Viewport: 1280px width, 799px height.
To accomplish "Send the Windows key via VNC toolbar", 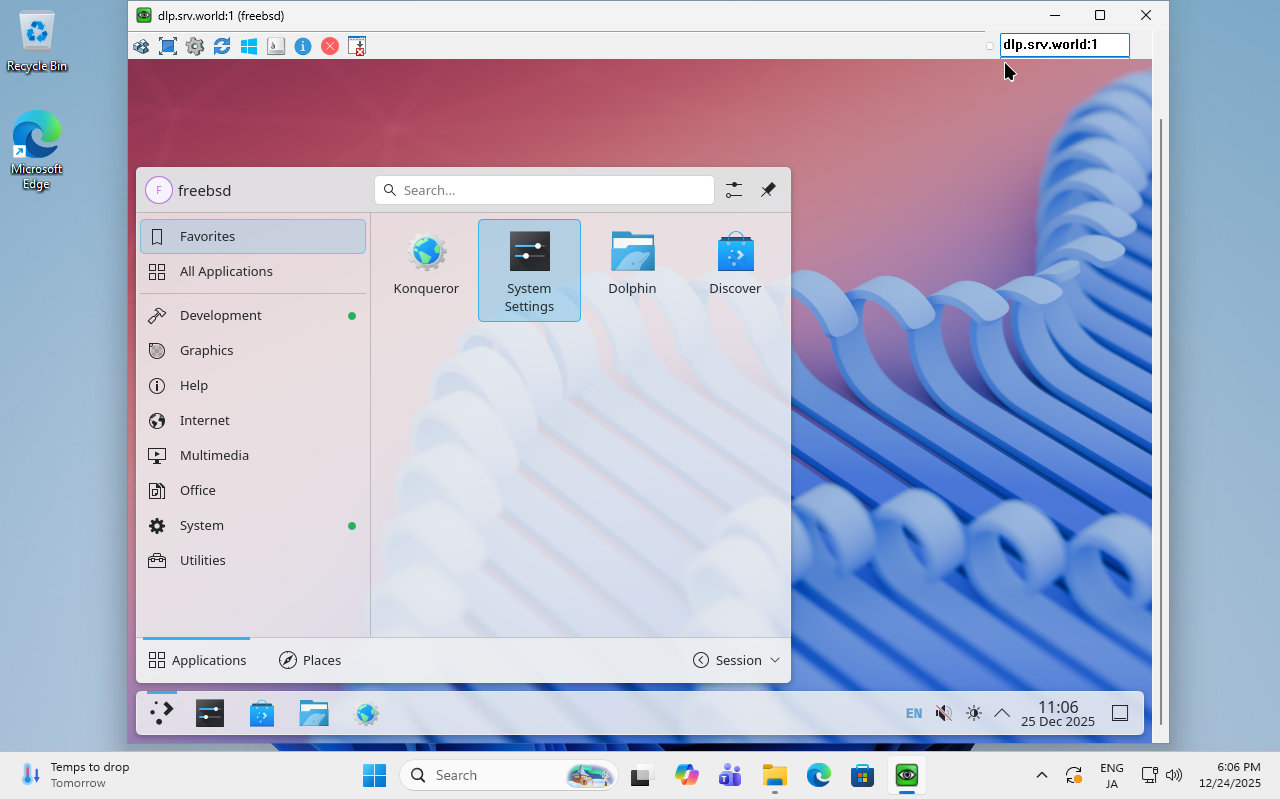I will coord(249,46).
